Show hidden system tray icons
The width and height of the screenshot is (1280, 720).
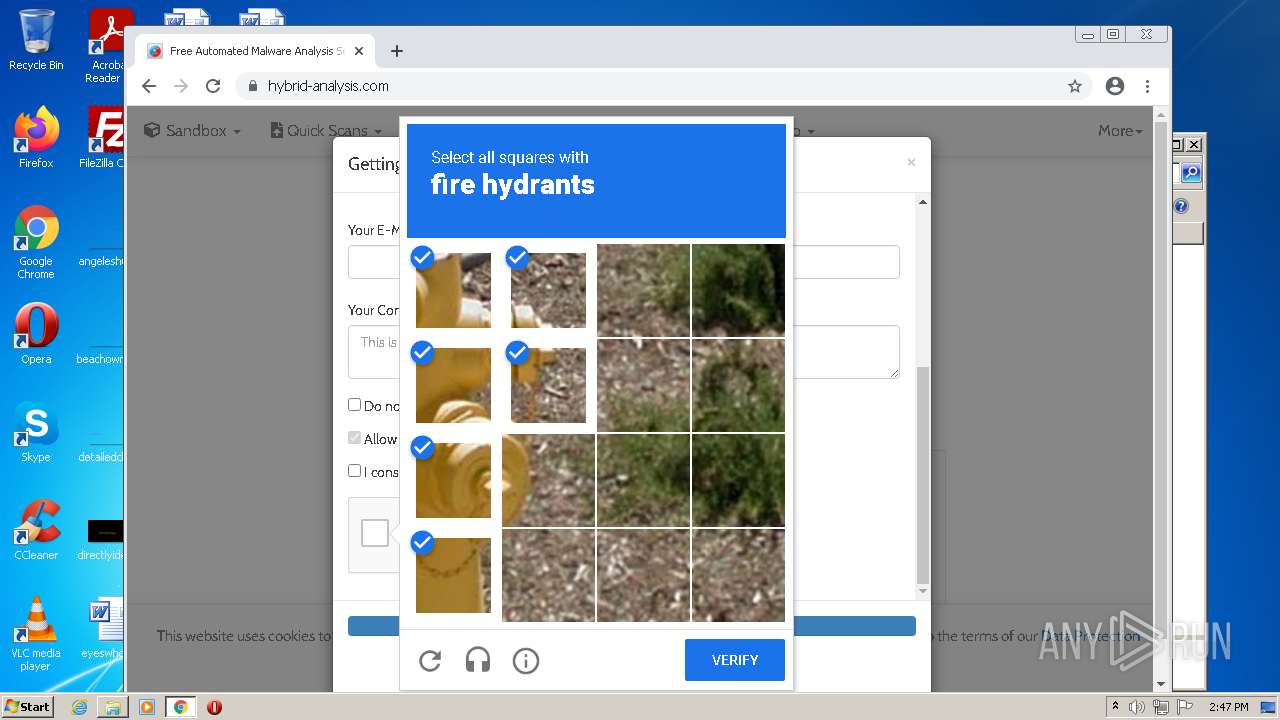coord(1116,707)
